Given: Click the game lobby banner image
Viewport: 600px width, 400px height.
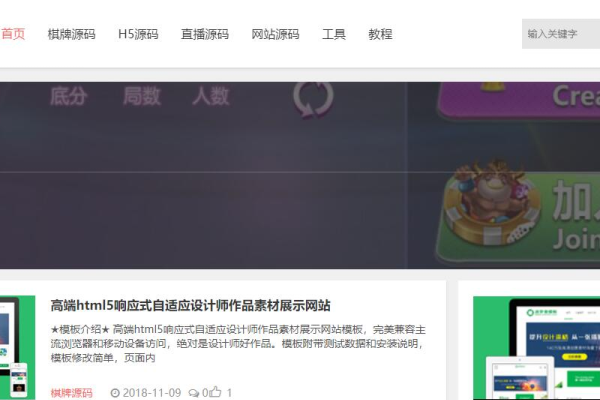Looking at the screenshot, I should [300, 175].
